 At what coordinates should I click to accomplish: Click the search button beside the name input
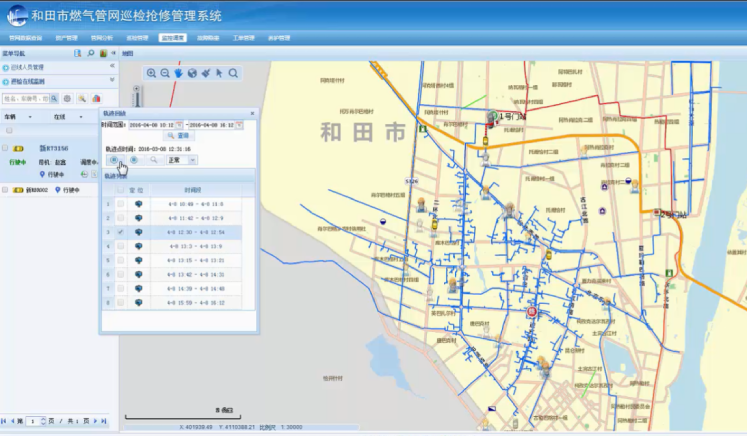pyautogui.click(x=54, y=99)
